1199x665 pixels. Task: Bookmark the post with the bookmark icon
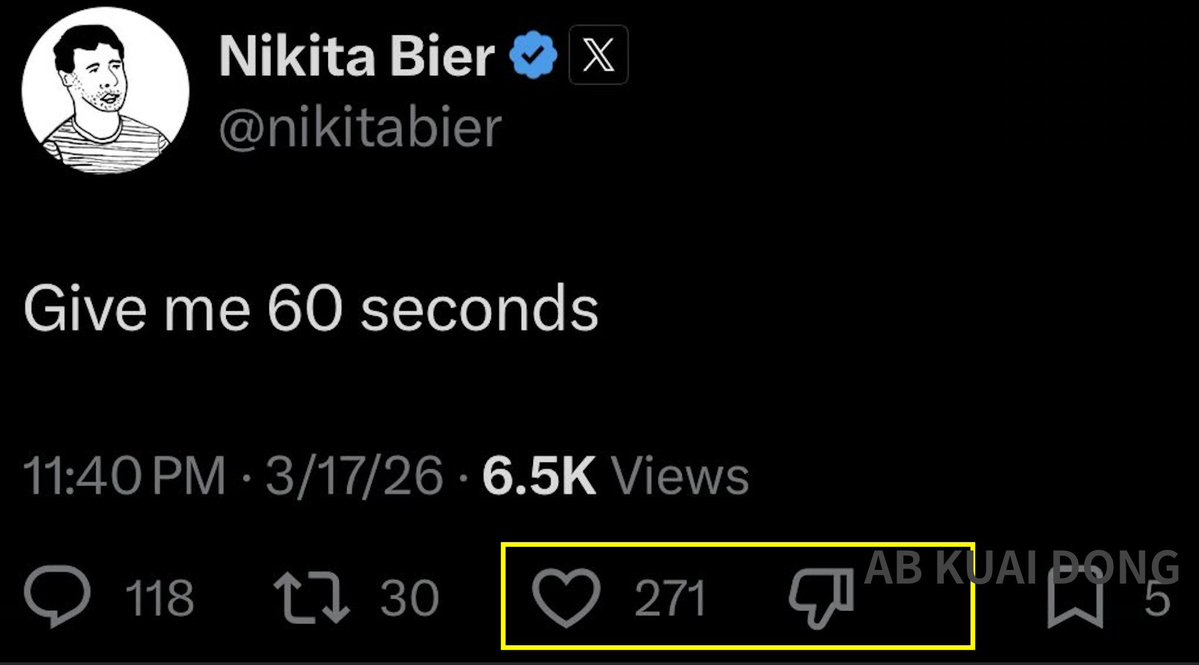pos(1074,598)
